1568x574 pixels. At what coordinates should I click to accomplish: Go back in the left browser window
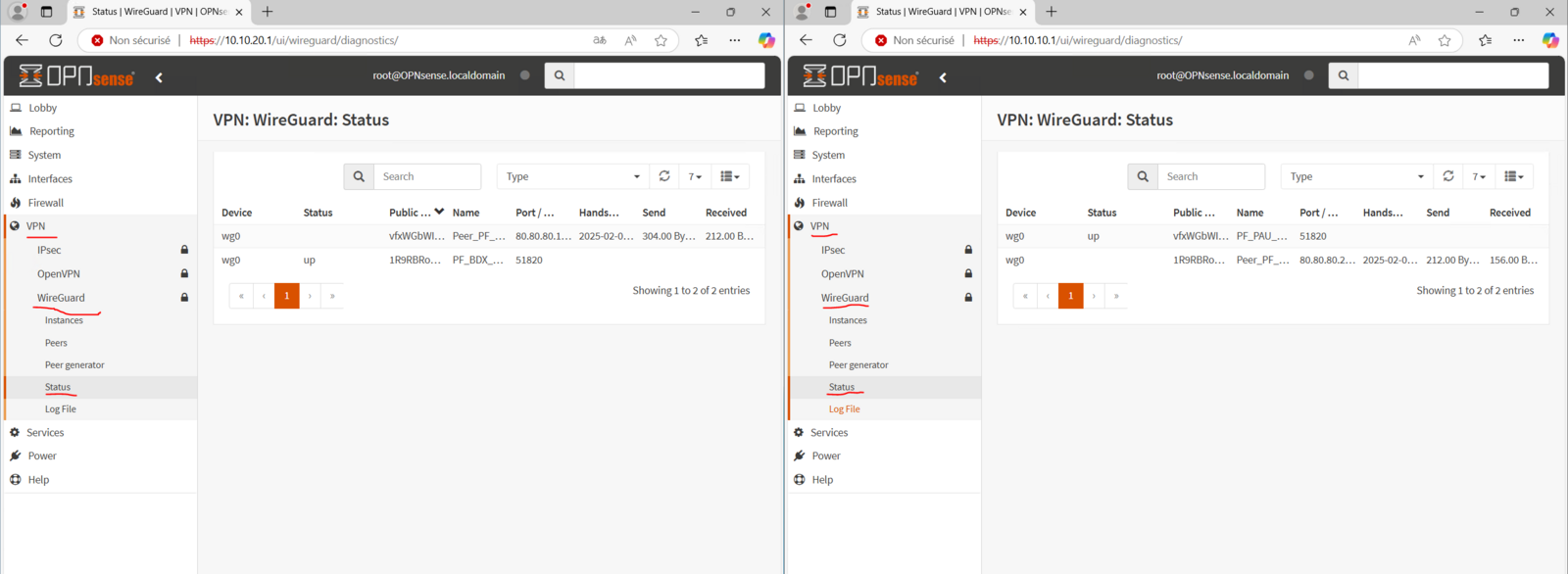[x=22, y=40]
